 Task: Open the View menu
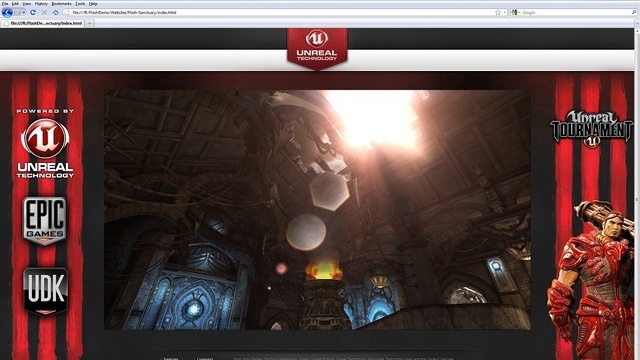pyautogui.click(x=27, y=3)
